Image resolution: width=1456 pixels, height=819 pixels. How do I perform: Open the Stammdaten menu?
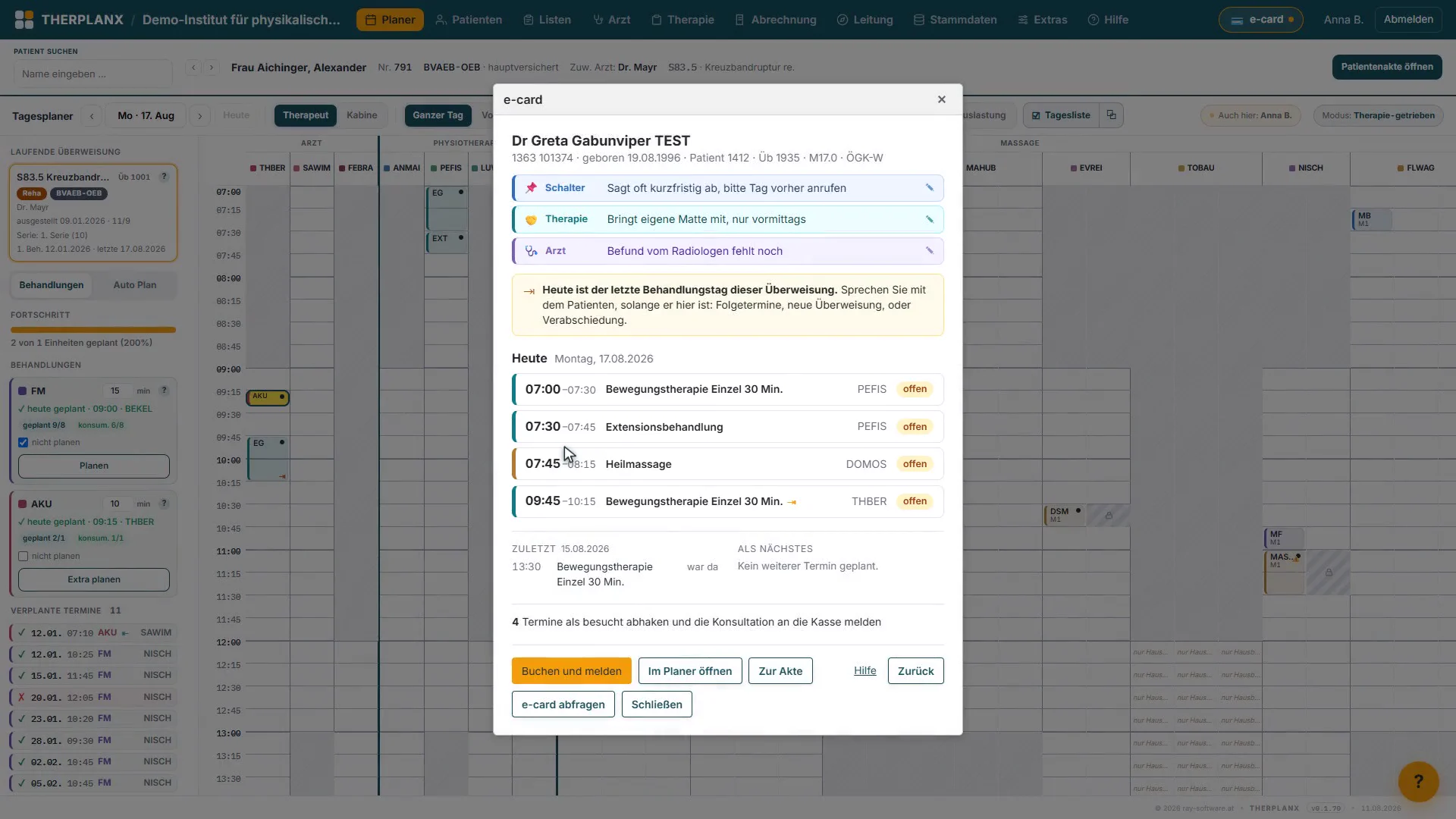pos(955,20)
